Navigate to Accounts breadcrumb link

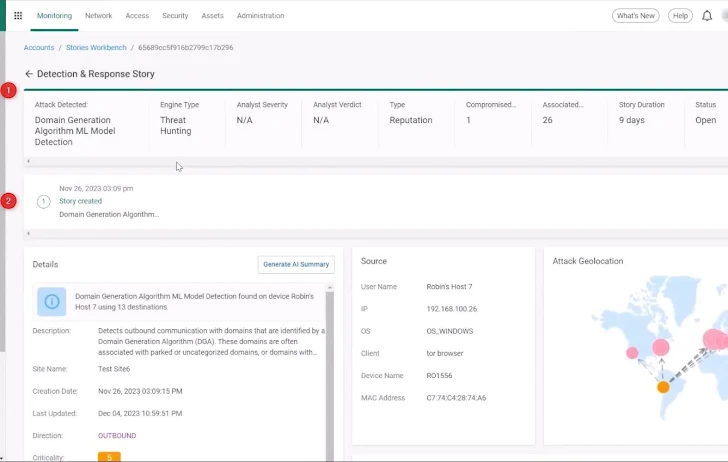pyautogui.click(x=39, y=47)
